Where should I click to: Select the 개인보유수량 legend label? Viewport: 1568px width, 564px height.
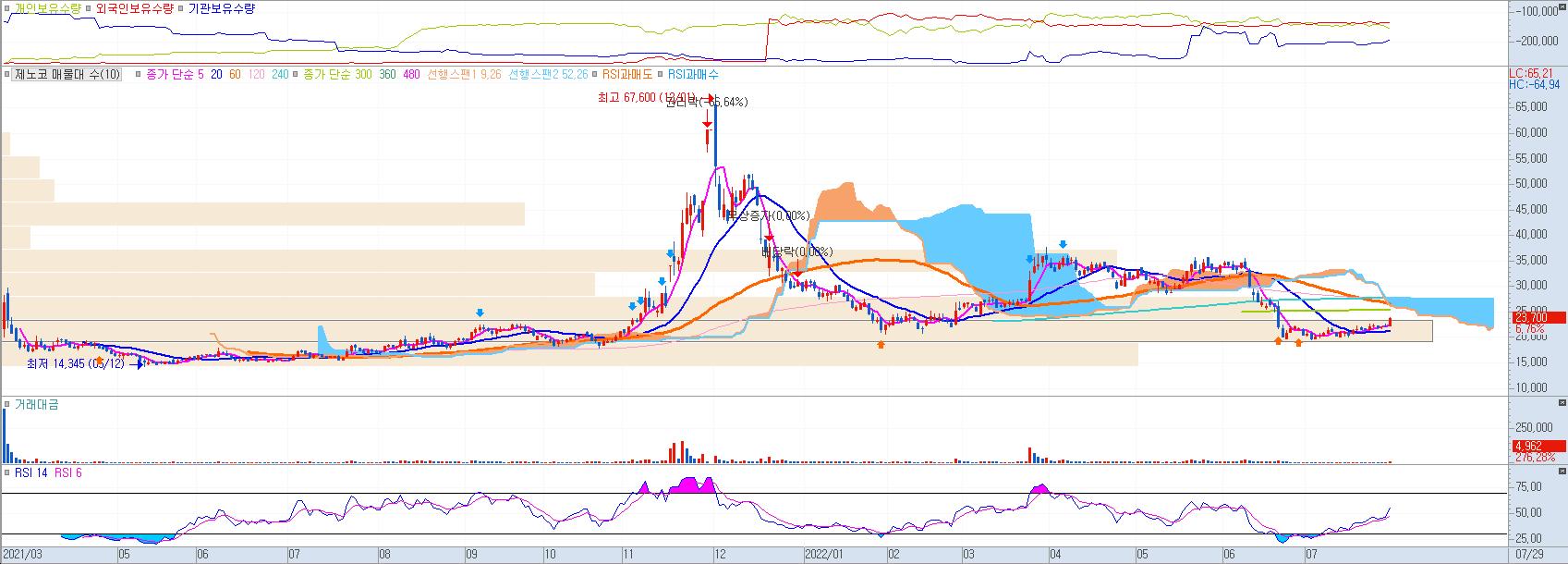click(47, 8)
